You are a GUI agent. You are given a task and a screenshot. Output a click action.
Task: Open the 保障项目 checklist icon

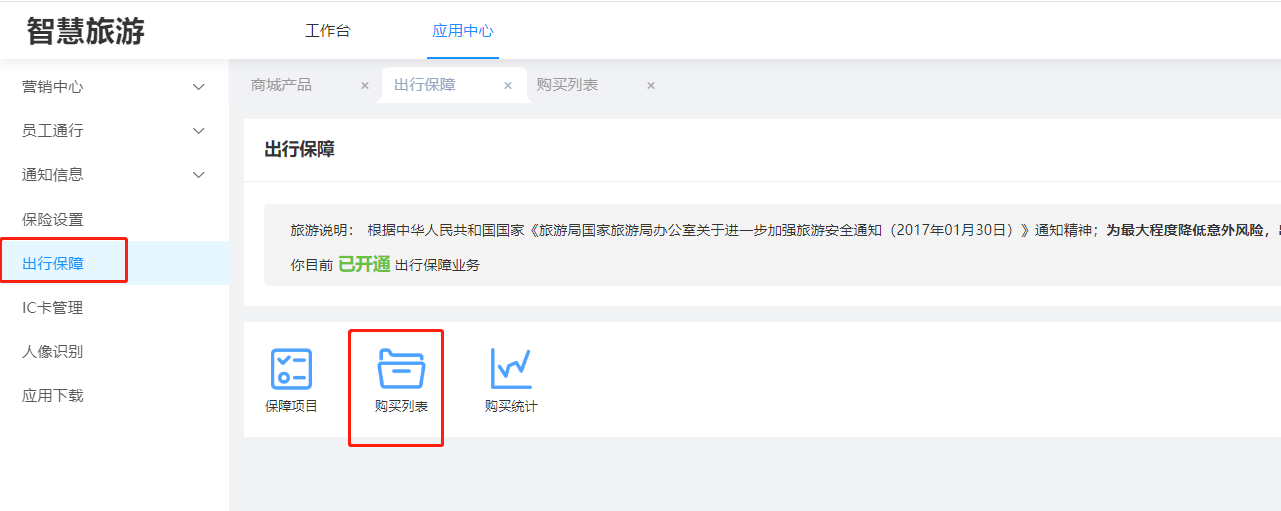[x=291, y=369]
